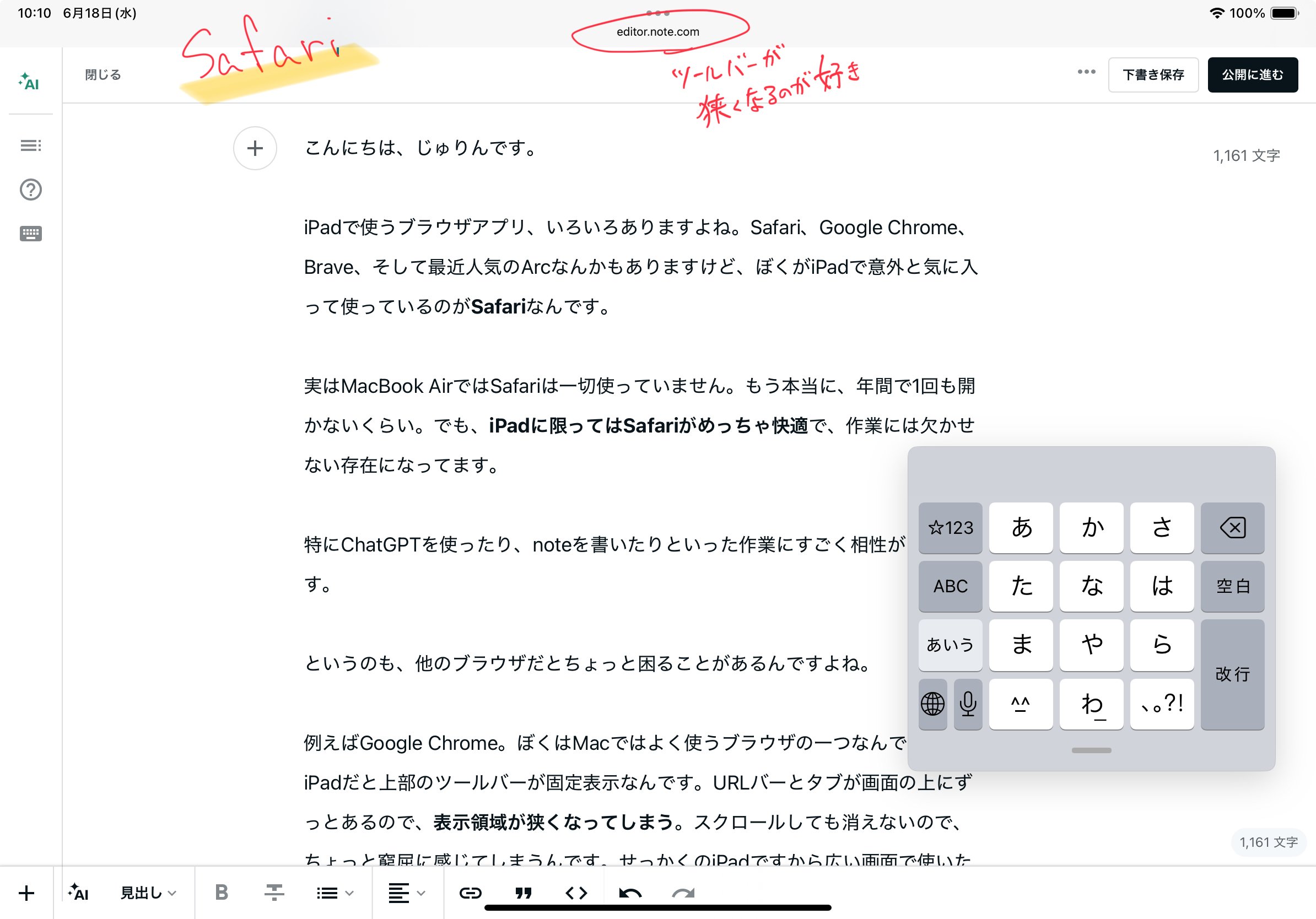This screenshot has height=919, width=1316.
Task: Open the ••• more options menu
Action: pos(1085,72)
